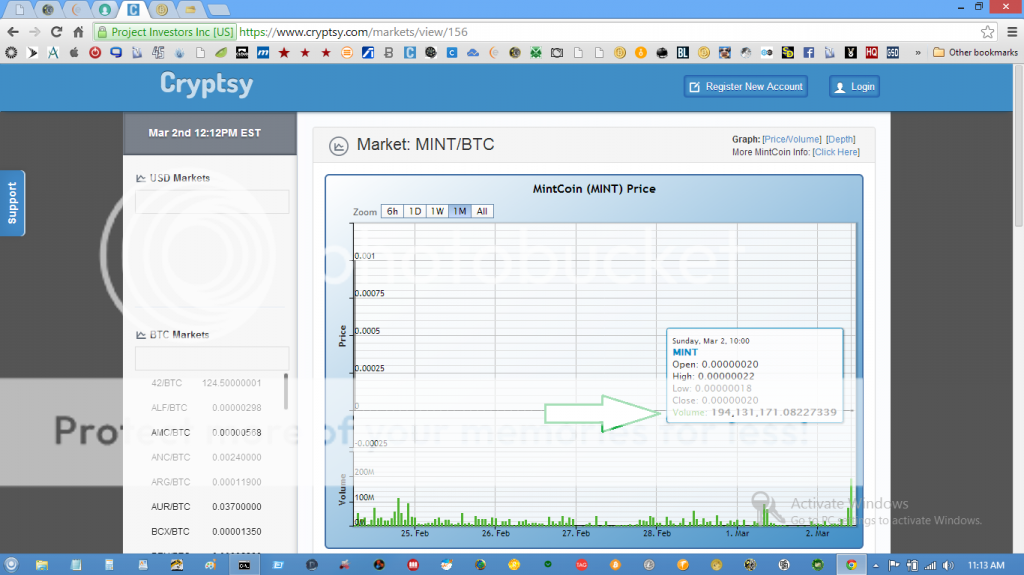Show hidden tray icons arrow
The image size is (1024, 575).
coord(876,565)
